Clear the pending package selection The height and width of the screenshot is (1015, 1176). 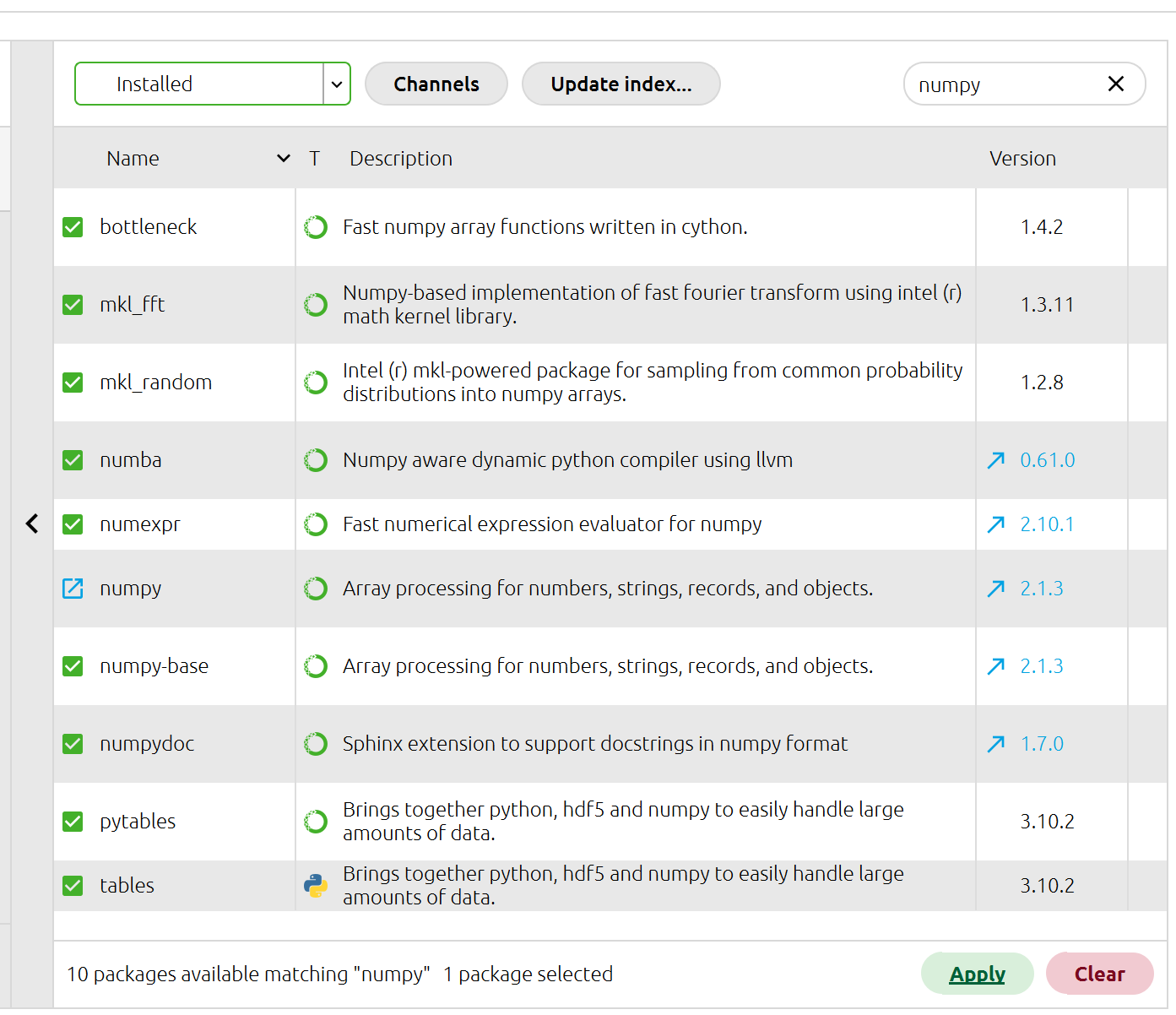point(1100,974)
